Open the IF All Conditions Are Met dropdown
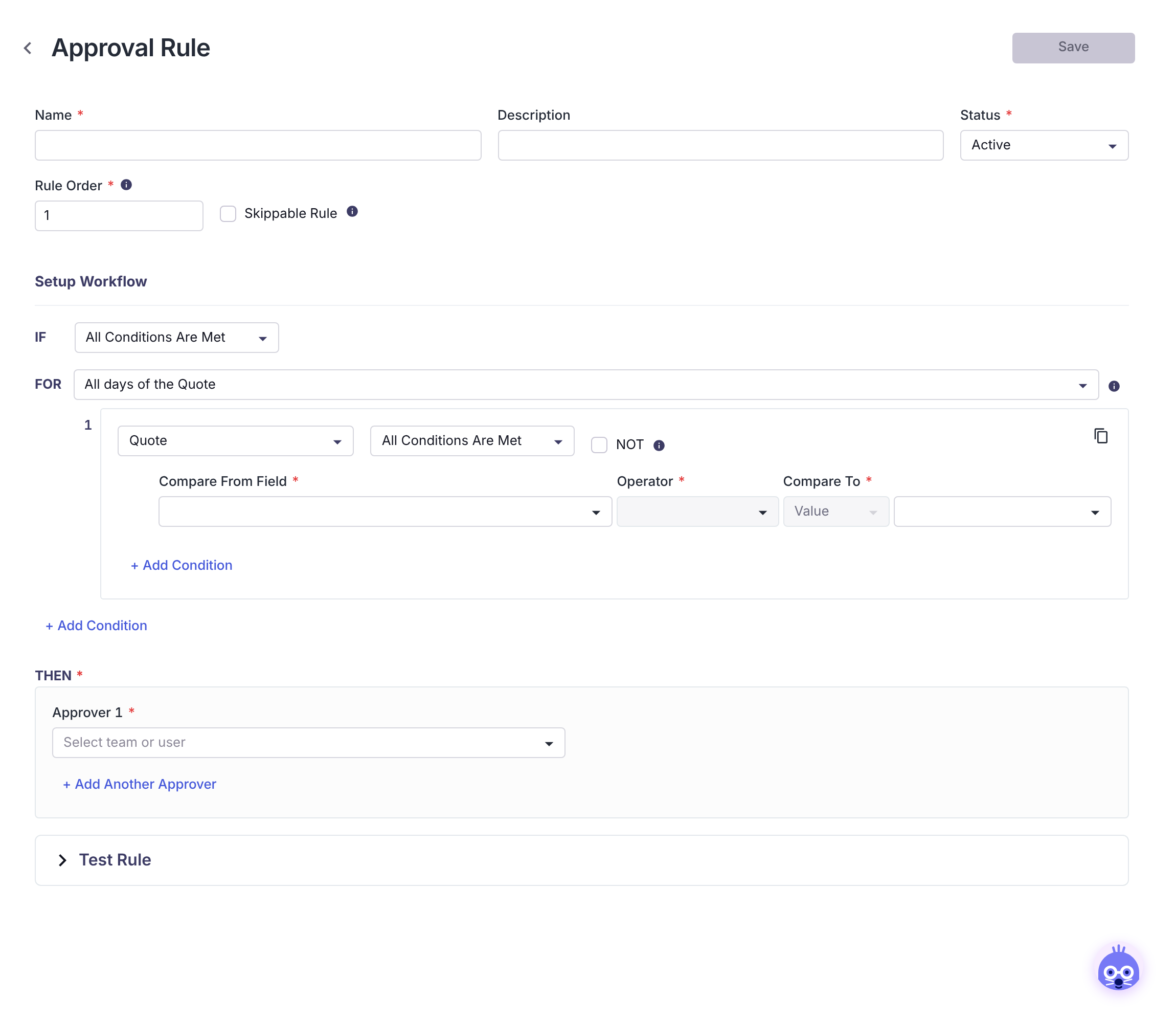 (177, 338)
